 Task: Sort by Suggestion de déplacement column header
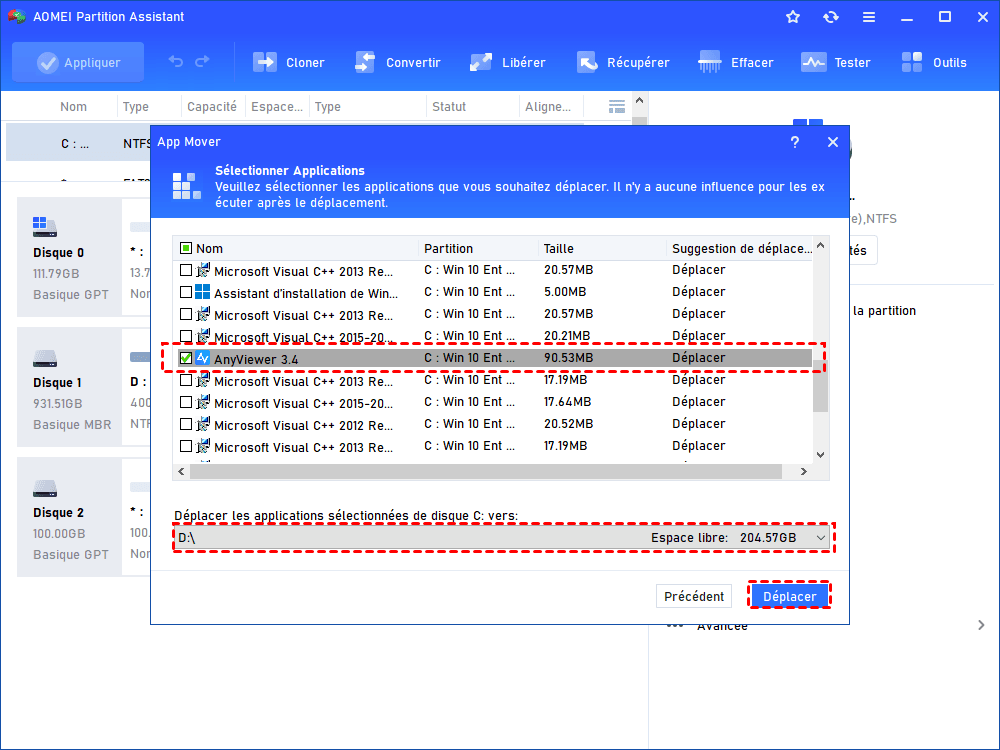(x=742, y=249)
